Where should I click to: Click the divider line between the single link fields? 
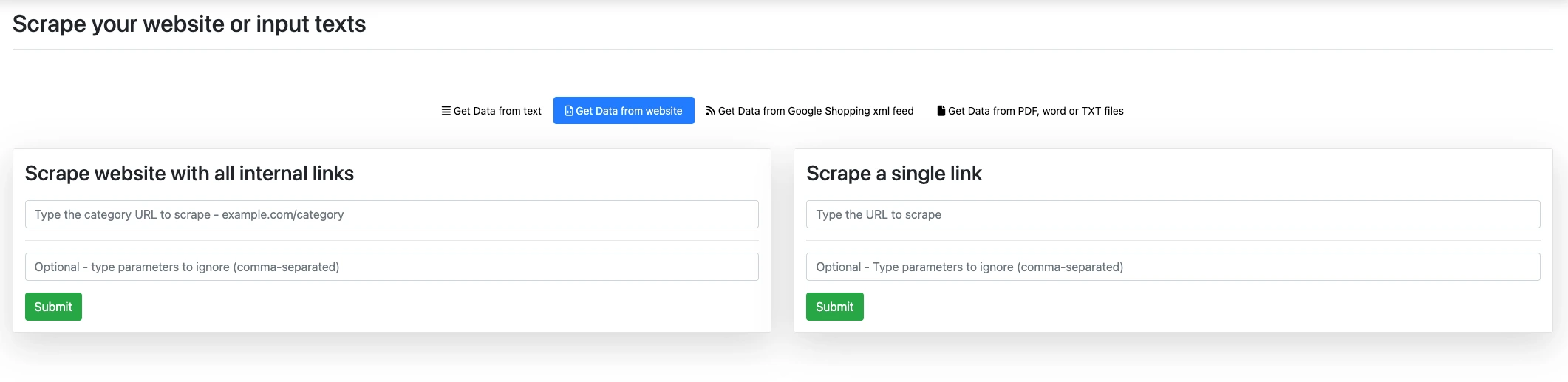[x=1173, y=241]
